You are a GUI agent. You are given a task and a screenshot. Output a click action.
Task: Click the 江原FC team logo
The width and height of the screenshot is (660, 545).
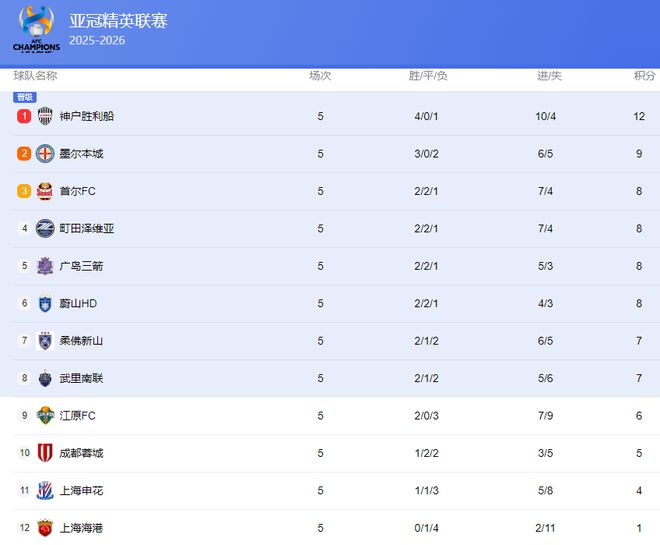45,415
